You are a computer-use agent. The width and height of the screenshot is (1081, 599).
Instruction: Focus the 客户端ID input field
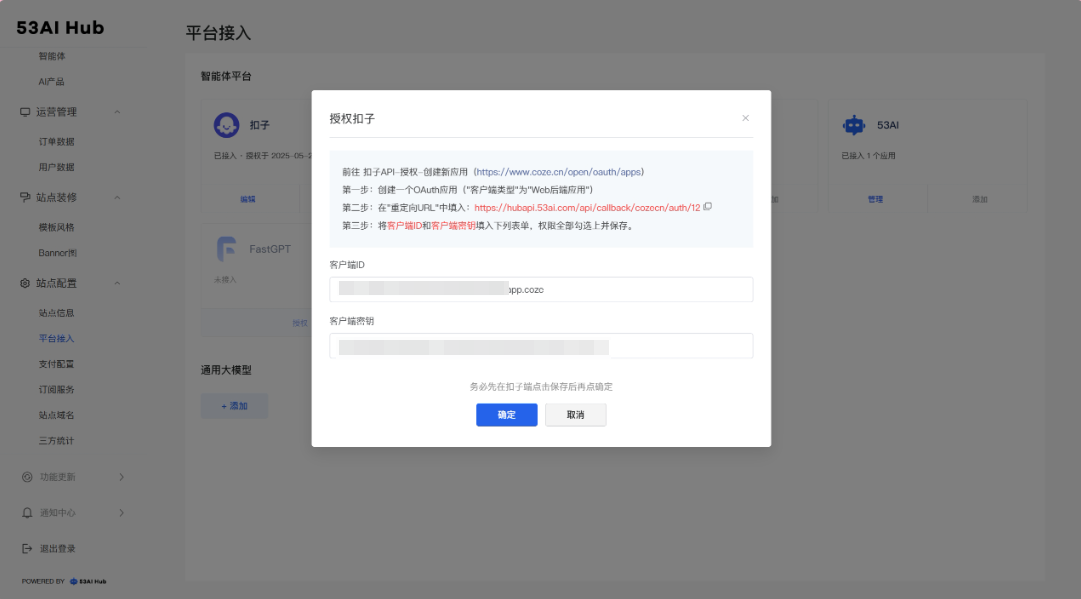541,290
